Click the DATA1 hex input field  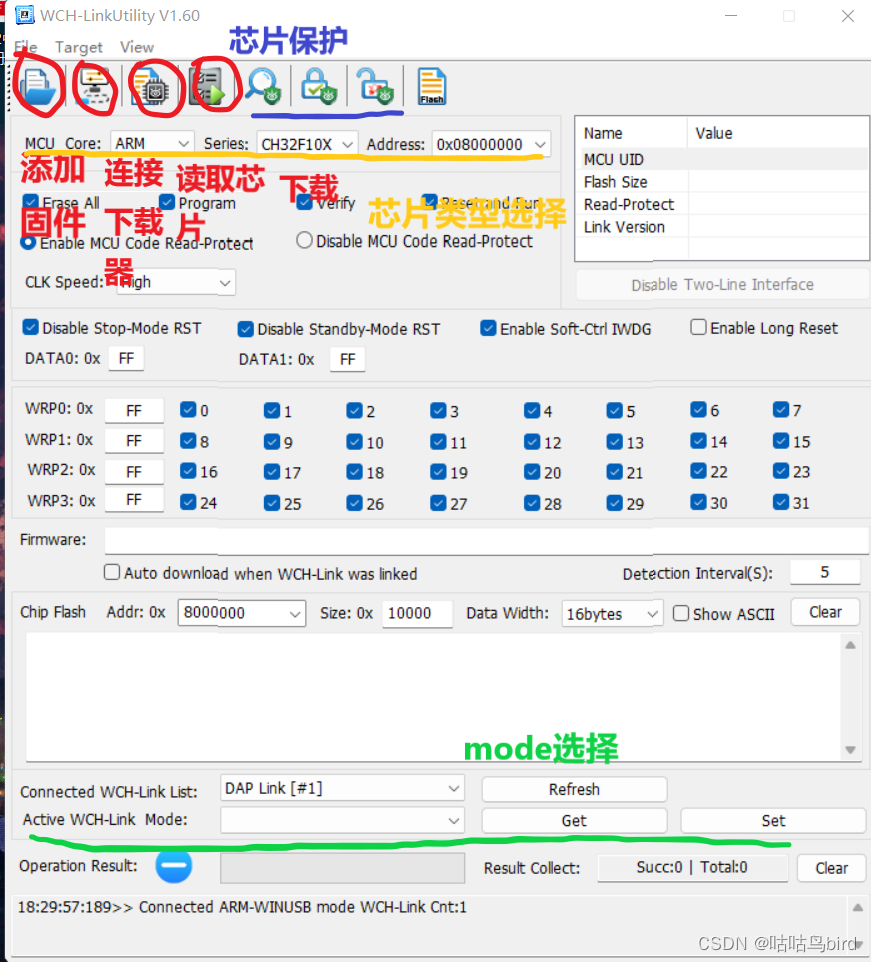pos(347,359)
